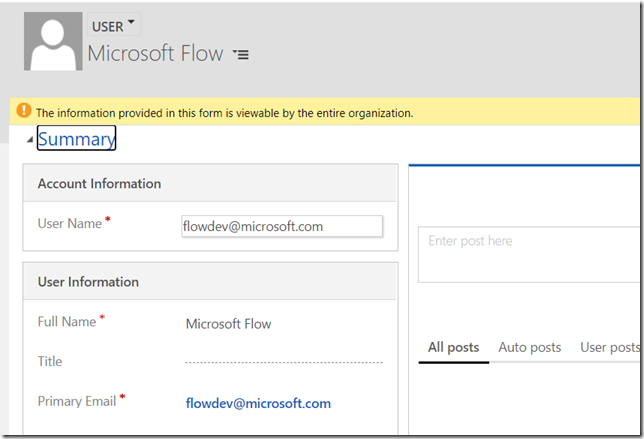The height and width of the screenshot is (439, 644).
Task: Click the Full Name field label
Action: 67,322
